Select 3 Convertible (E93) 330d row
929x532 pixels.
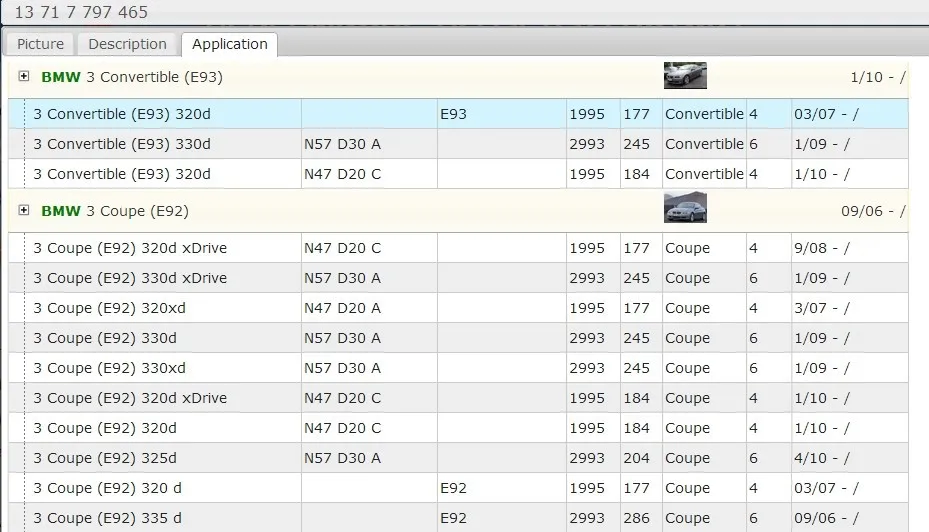coord(458,144)
